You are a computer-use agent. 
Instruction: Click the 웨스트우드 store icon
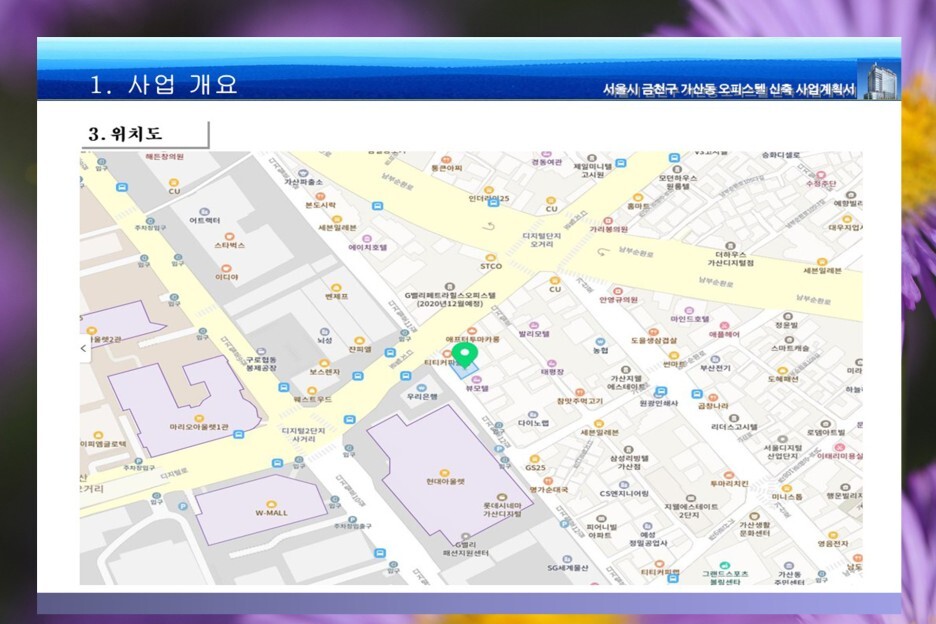(x=312, y=391)
